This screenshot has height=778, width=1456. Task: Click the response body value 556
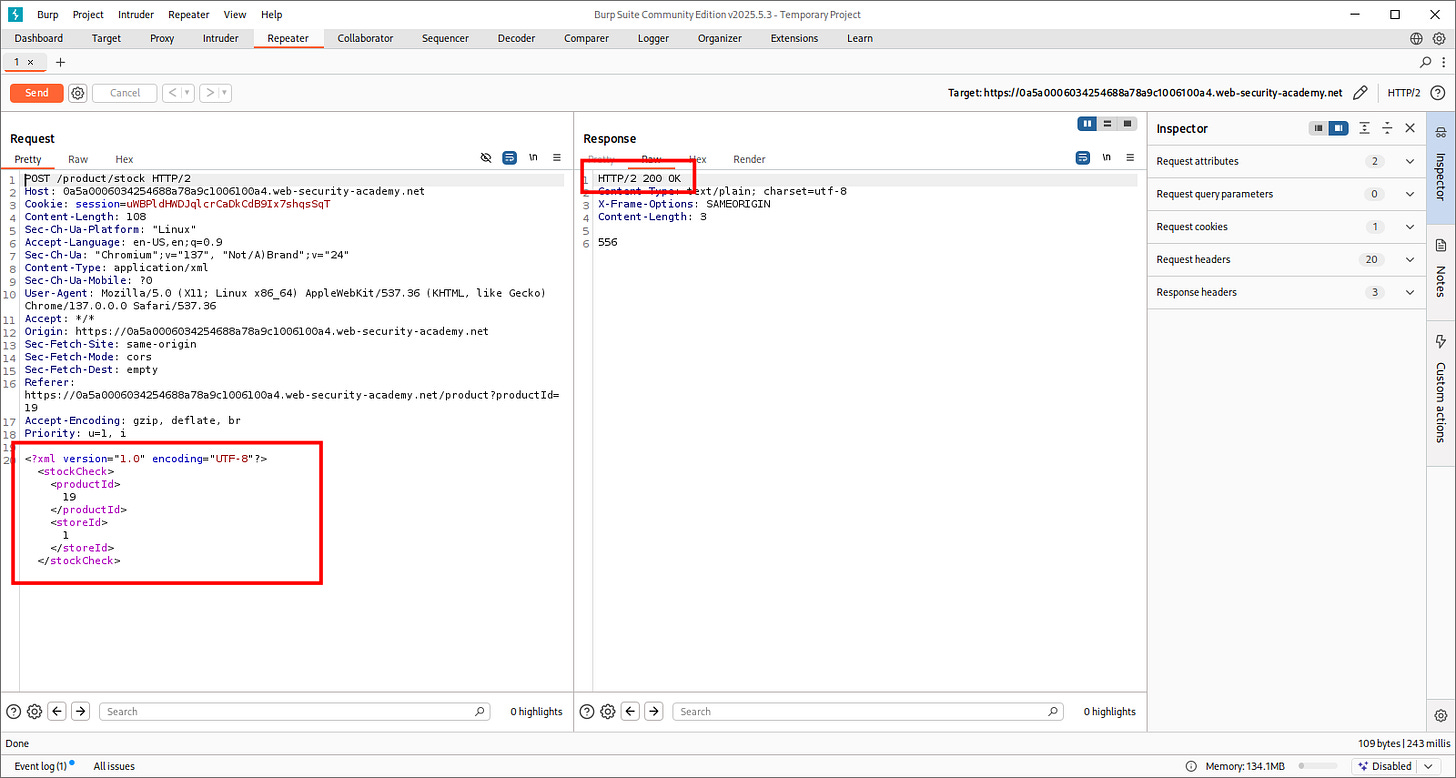click(x=607, y=242)
